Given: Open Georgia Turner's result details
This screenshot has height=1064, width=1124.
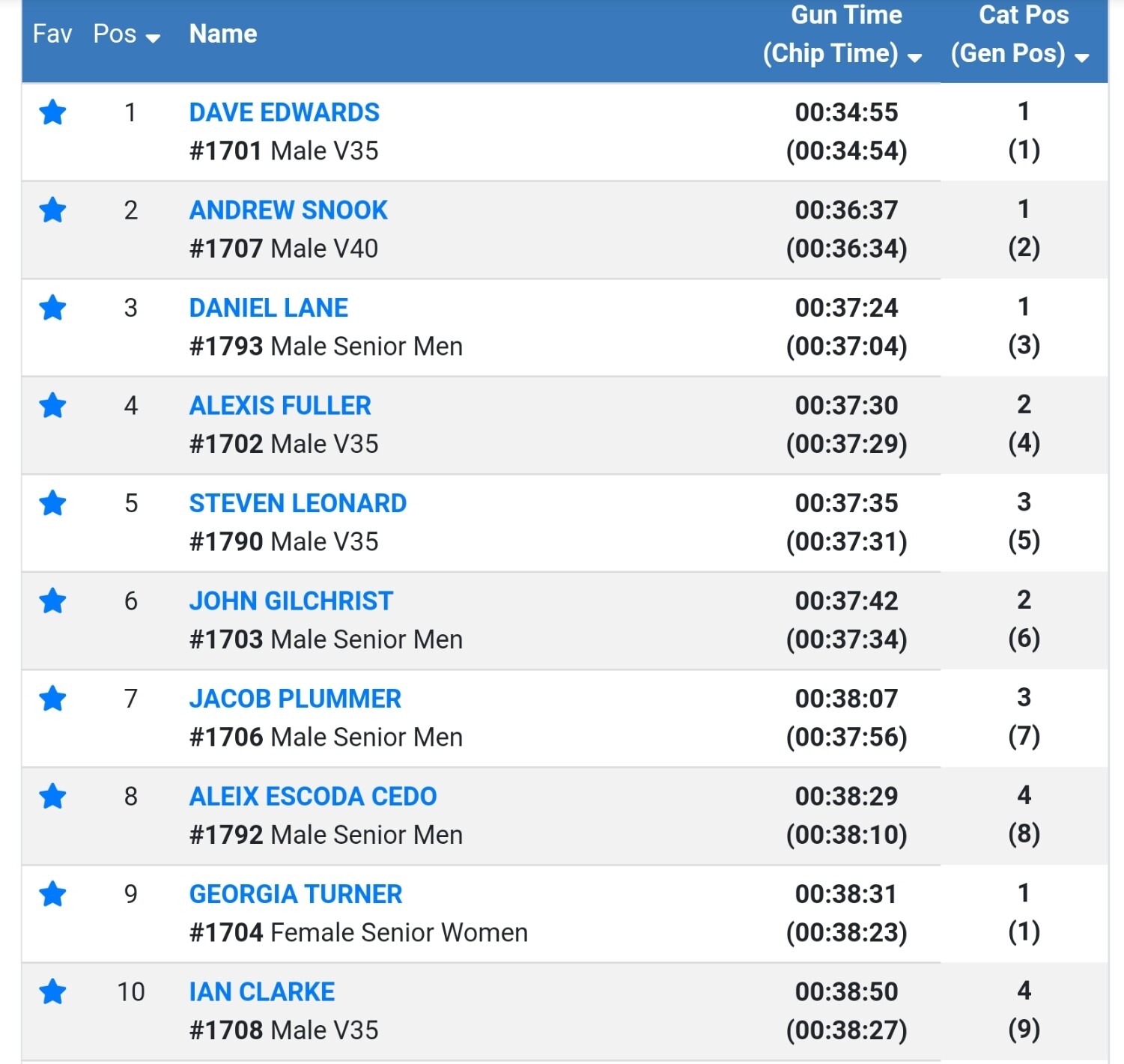Looking at the screenshot, I should [295, 894].
